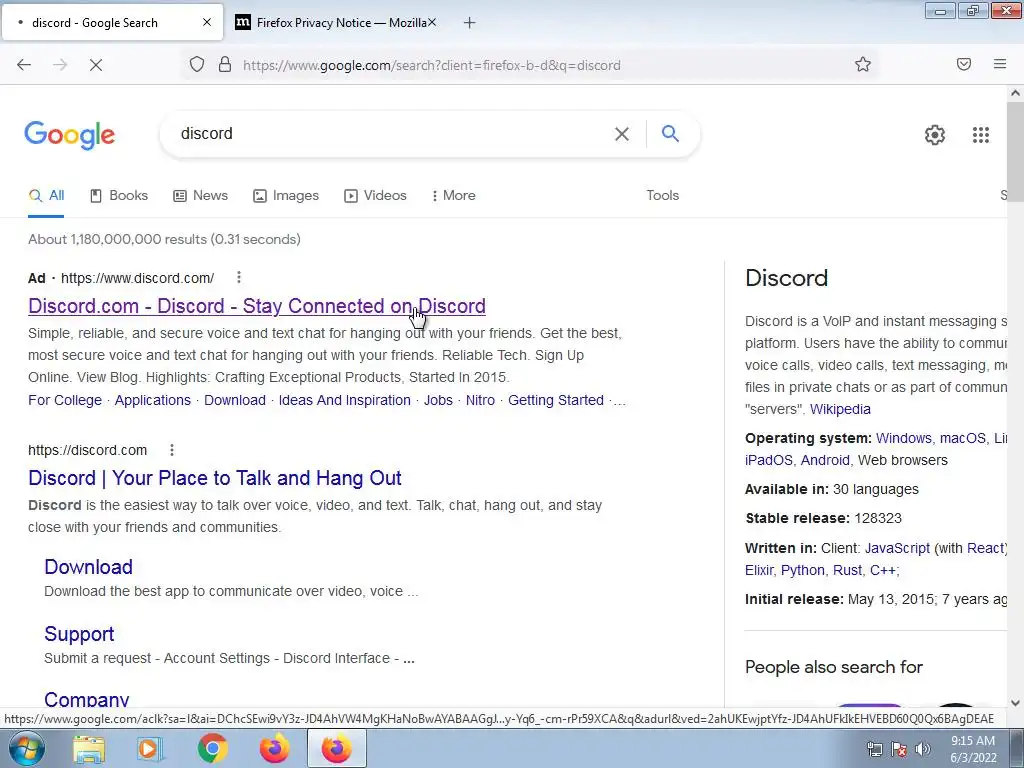Click the page vertical scrollbar up arrow
Screen dimensions: 1024x768
tap(1015, 93)
